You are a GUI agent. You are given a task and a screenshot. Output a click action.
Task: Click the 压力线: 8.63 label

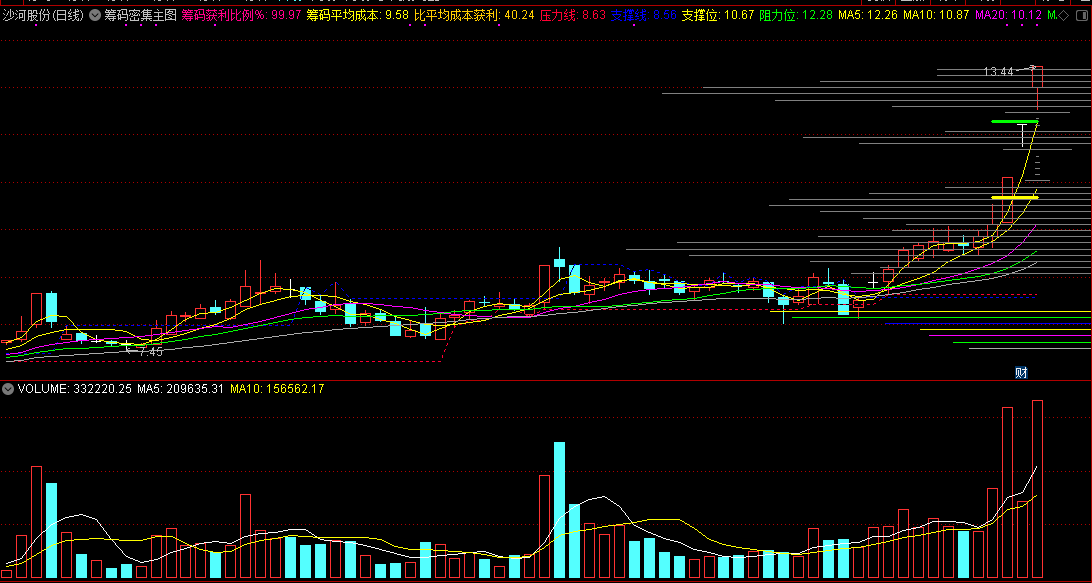[x=572, y=15]
